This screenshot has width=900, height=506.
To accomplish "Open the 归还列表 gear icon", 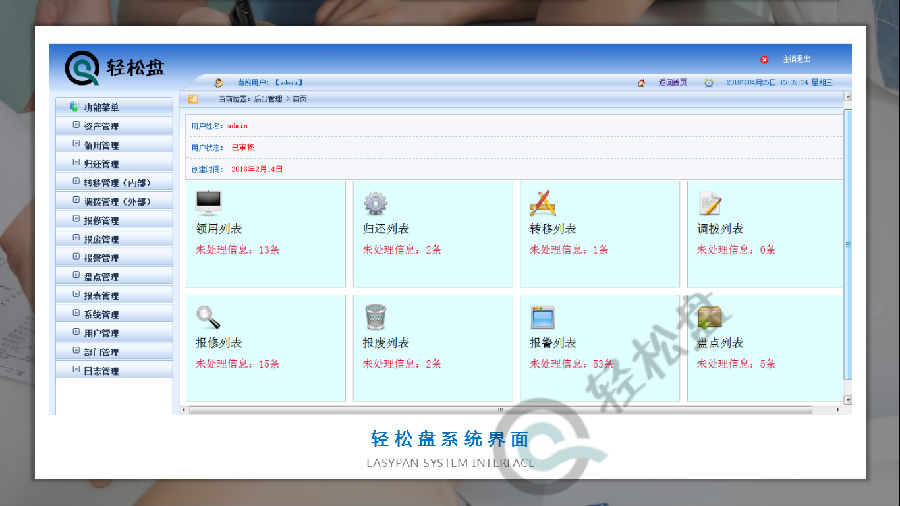I will [x=375, y=203].
